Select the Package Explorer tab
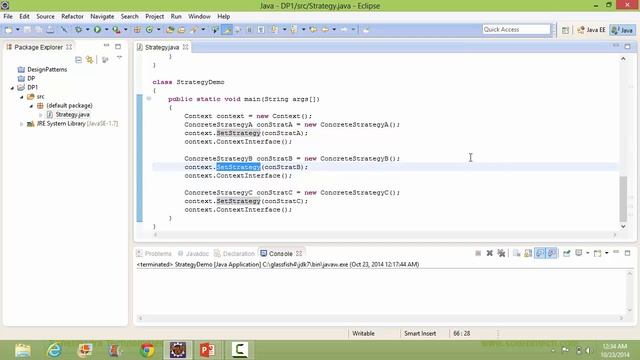This screenshot has height=360, width=640. point(39,47)
